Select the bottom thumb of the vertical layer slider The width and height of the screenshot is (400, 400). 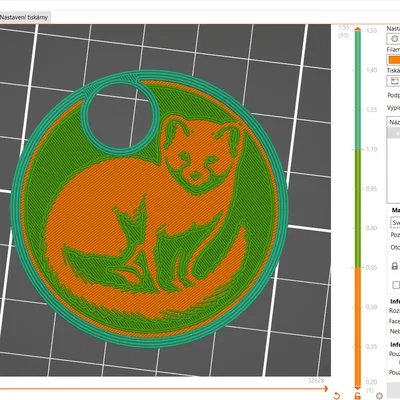[358, 388]
